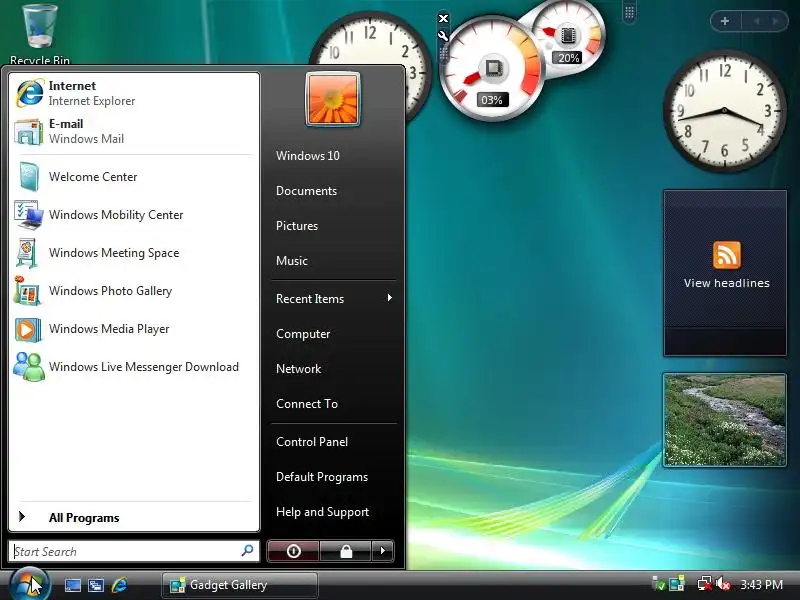This screenshot has height=600, width=800.
Task: Open the Welcome Center
Action: (134, 177)
